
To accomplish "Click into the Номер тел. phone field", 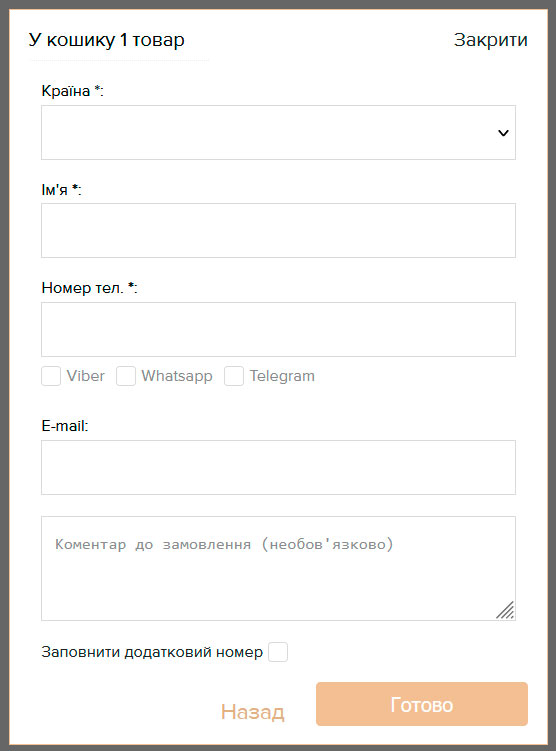I will point(278,330).
